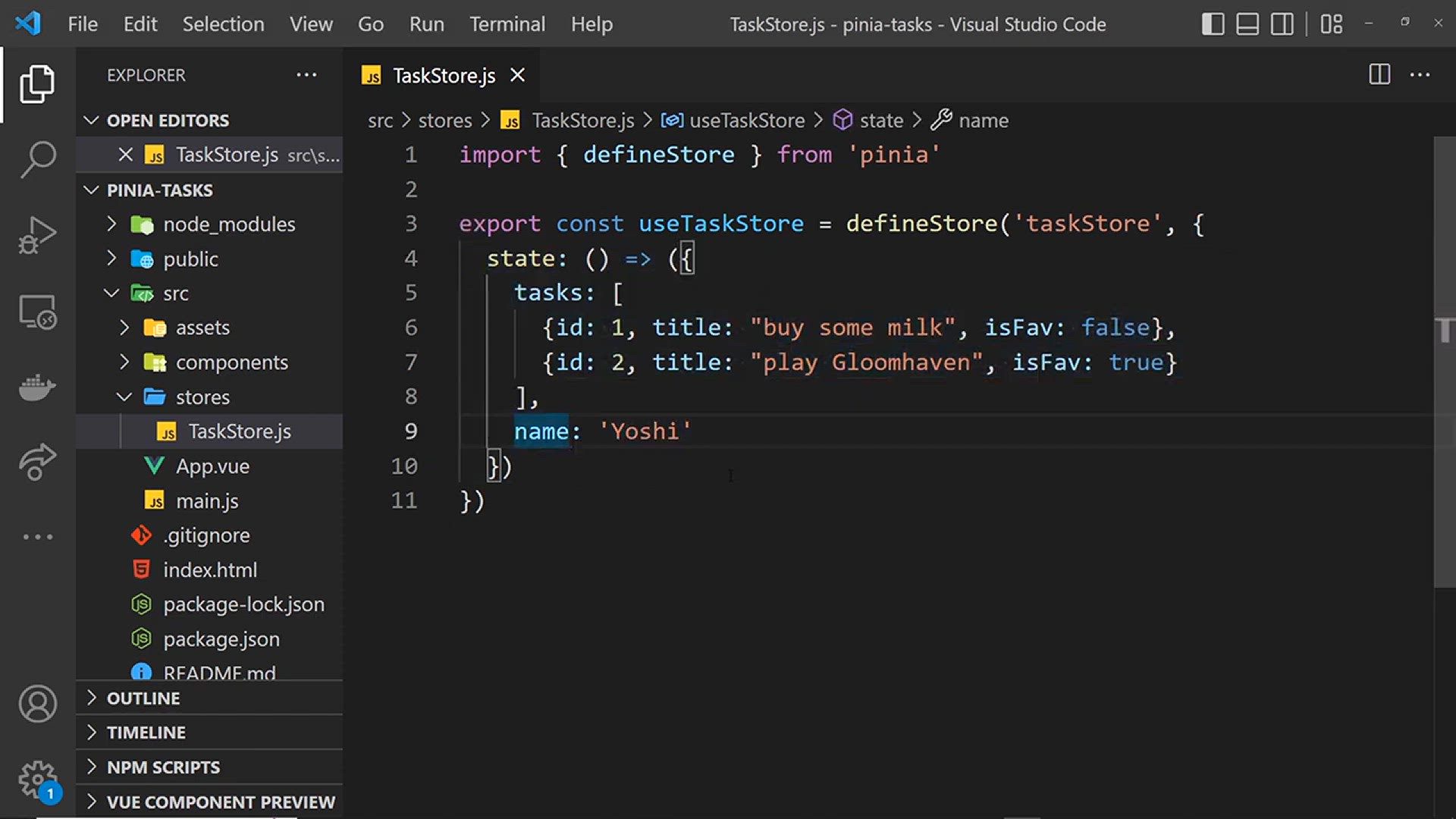Open the Run menu

[427, 24]
